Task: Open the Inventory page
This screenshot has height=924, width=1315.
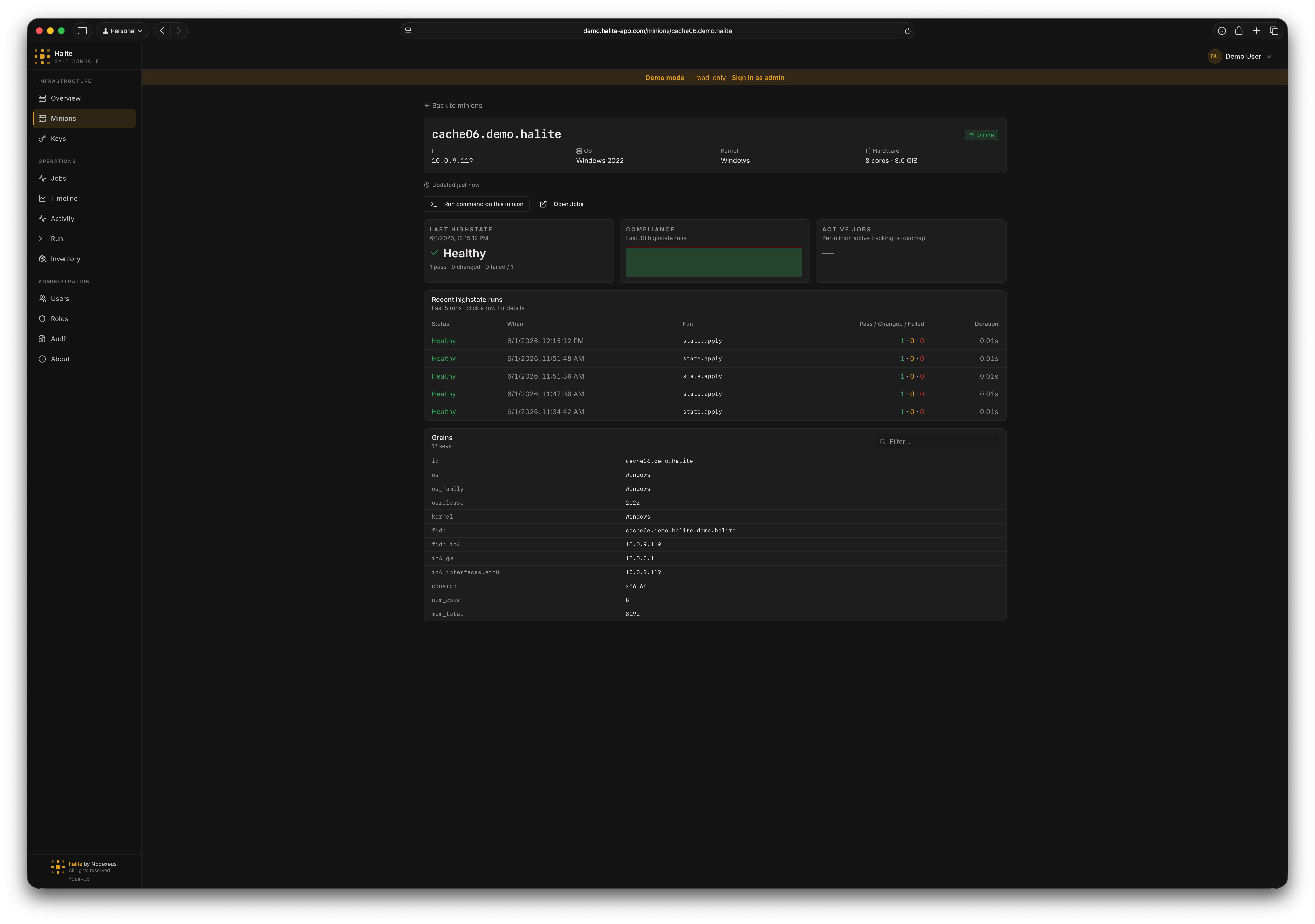Action: click(84, 259)
